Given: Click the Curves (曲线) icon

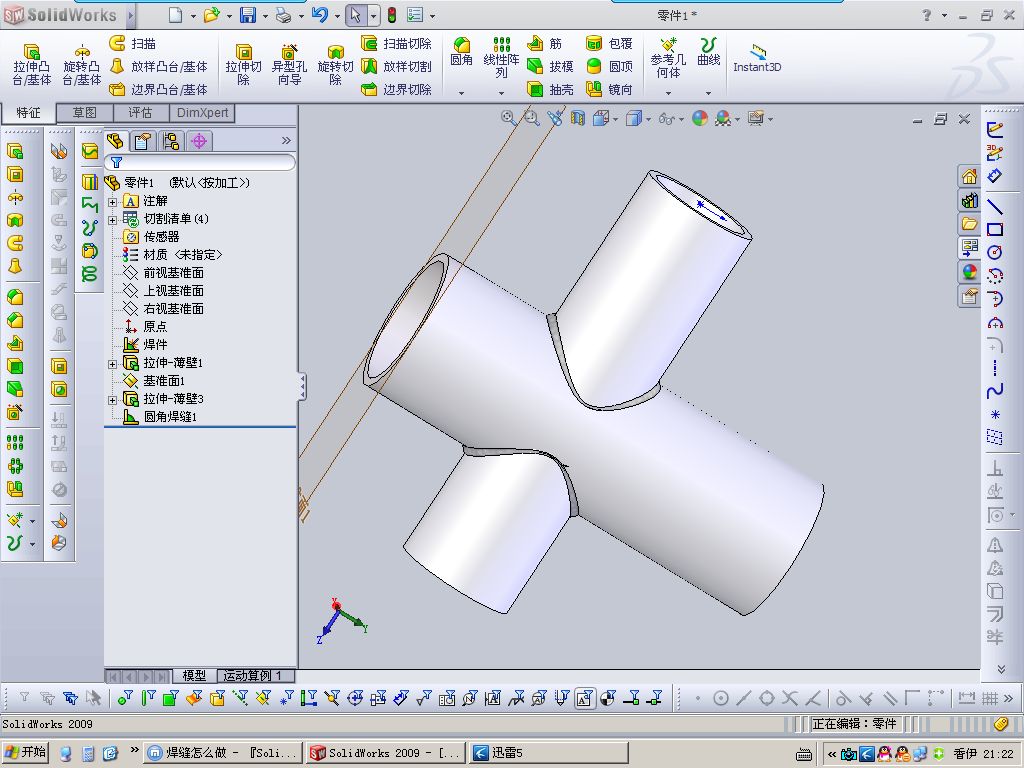Looking at the screenshot, I should point(709,52).
